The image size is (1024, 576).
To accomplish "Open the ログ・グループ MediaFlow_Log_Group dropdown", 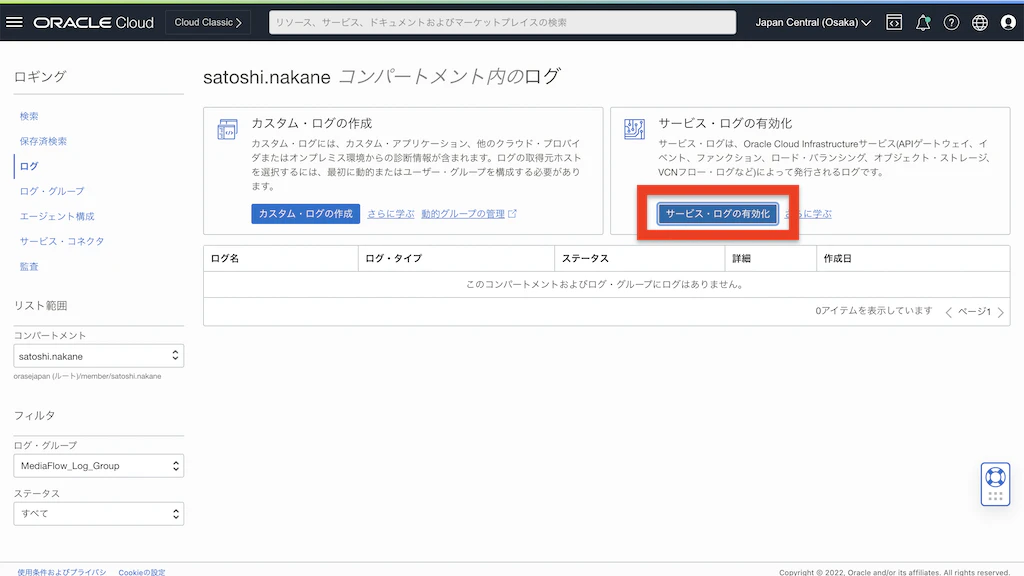I will coord(99,466).
